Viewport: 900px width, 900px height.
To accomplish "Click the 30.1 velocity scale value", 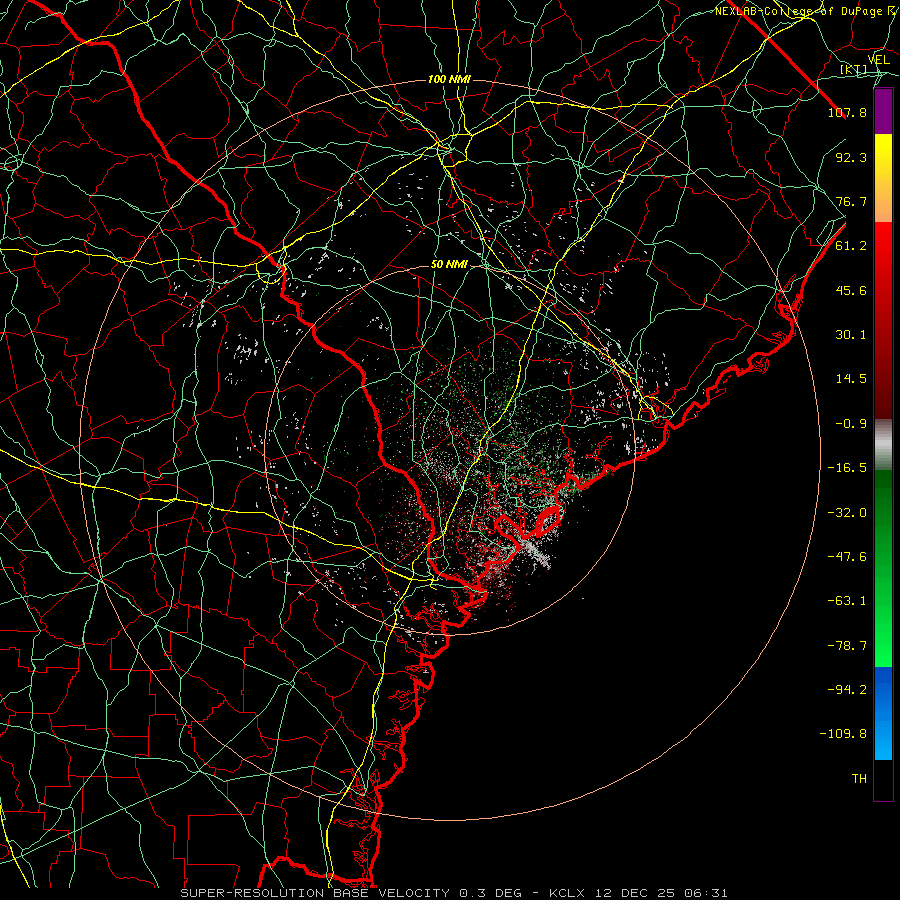I will coord(851,335).
